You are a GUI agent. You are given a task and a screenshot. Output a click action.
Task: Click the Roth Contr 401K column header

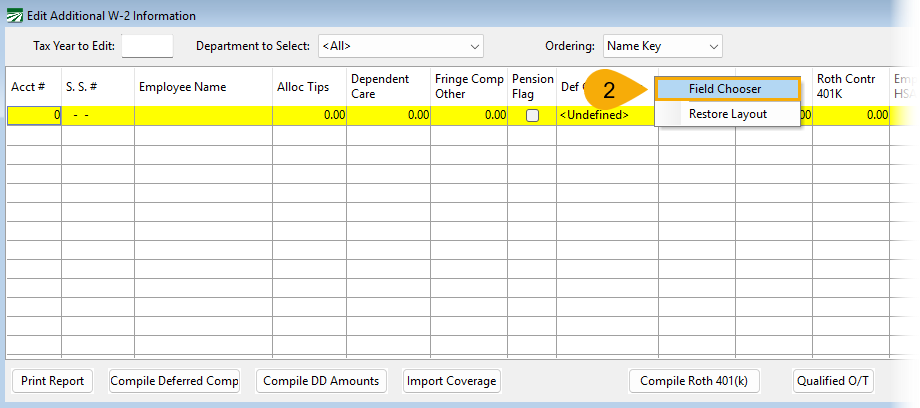tap(850, 87)
